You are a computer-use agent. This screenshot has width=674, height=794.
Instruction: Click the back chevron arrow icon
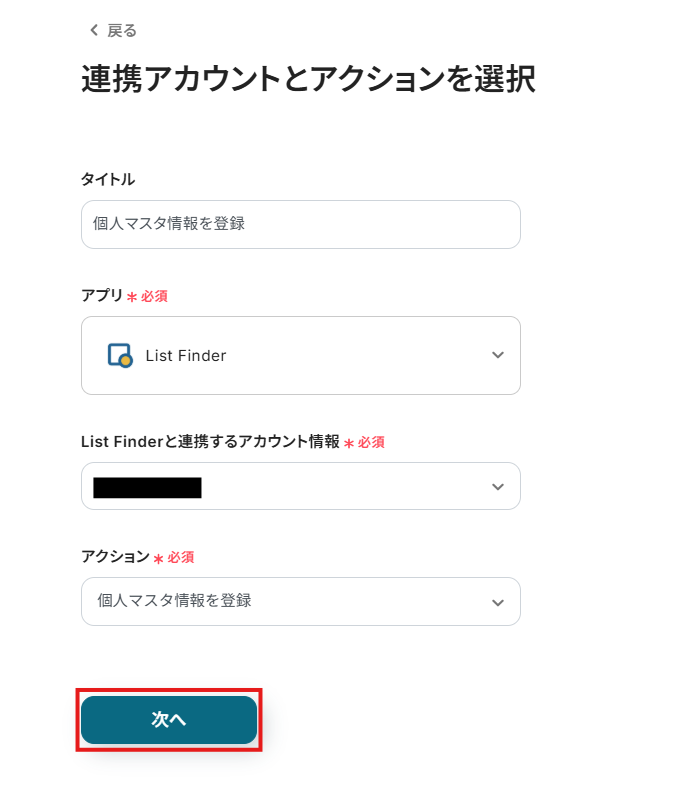tap(94, 31)
